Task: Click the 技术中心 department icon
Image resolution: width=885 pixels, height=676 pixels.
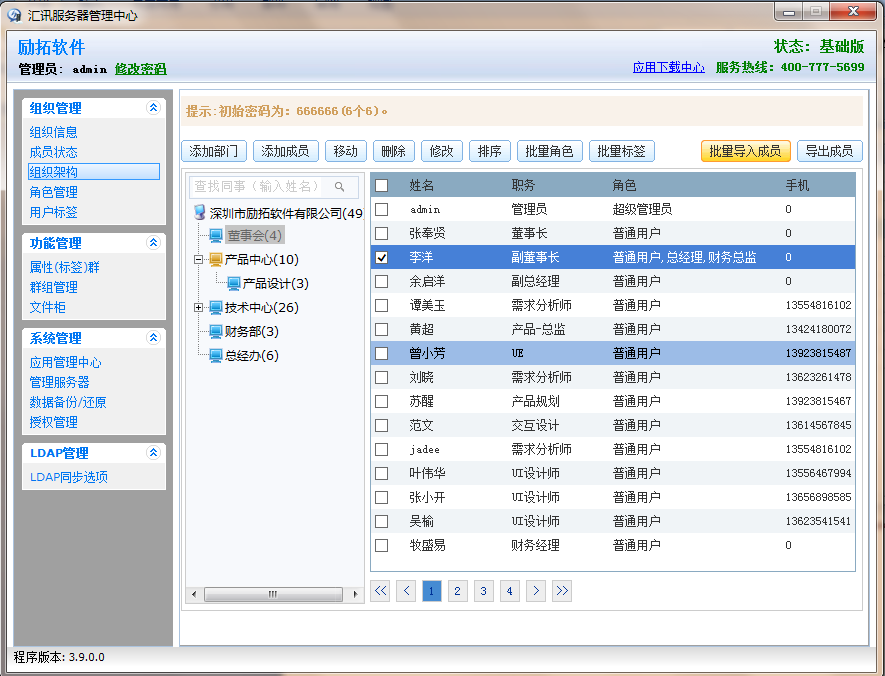Action: coord(216,308)
